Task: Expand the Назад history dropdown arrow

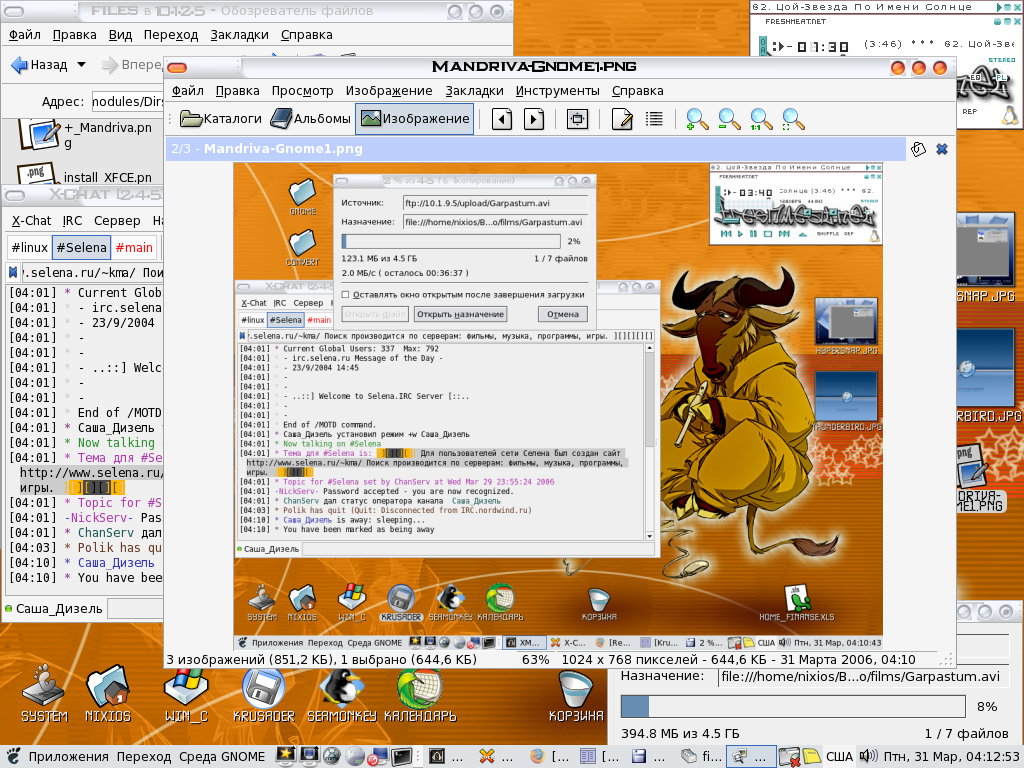Action: (82, 65)
